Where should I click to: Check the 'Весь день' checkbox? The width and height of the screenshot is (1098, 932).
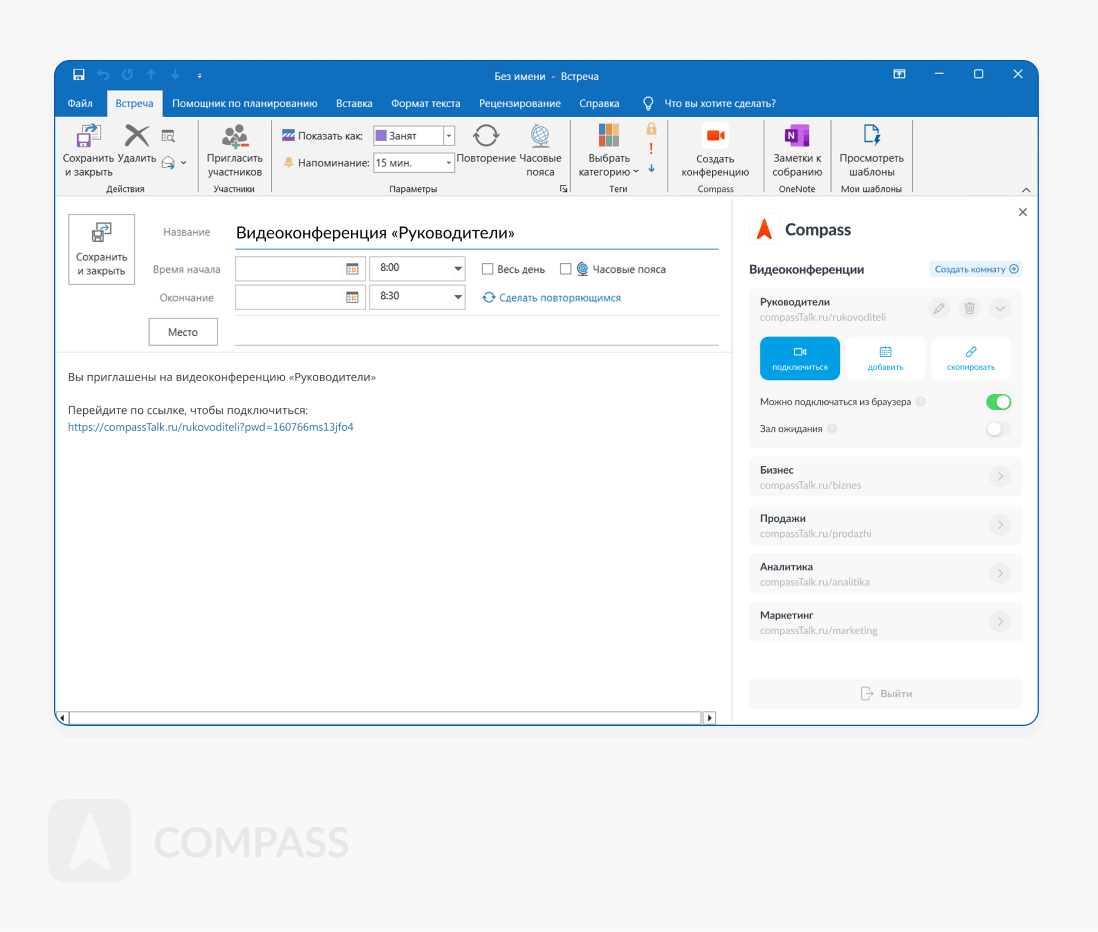[x=488, y=269]
